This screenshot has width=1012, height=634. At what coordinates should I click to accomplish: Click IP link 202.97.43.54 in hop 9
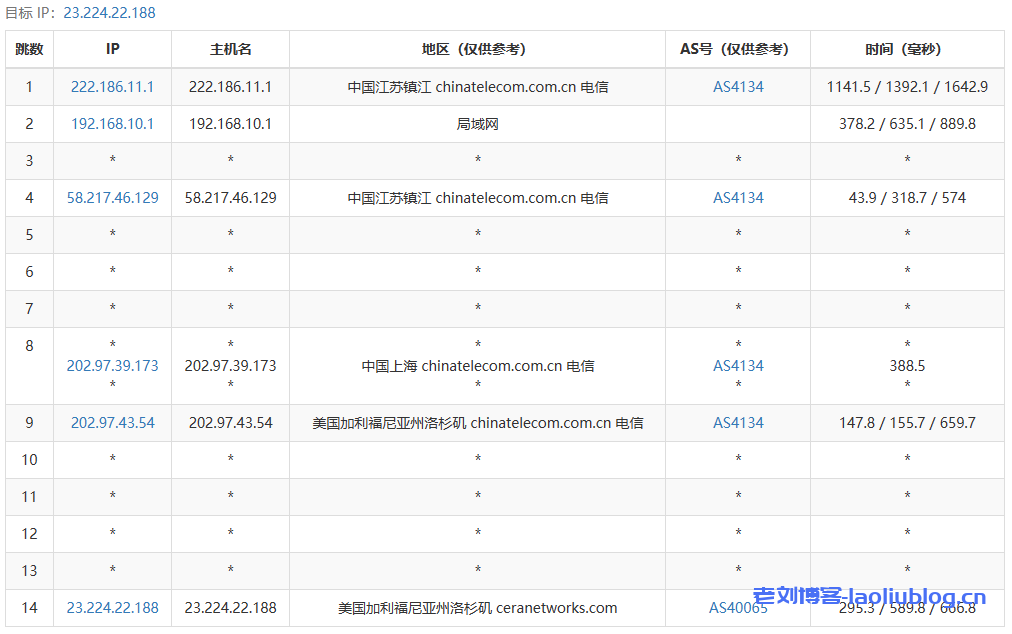[x=112, y=423]
